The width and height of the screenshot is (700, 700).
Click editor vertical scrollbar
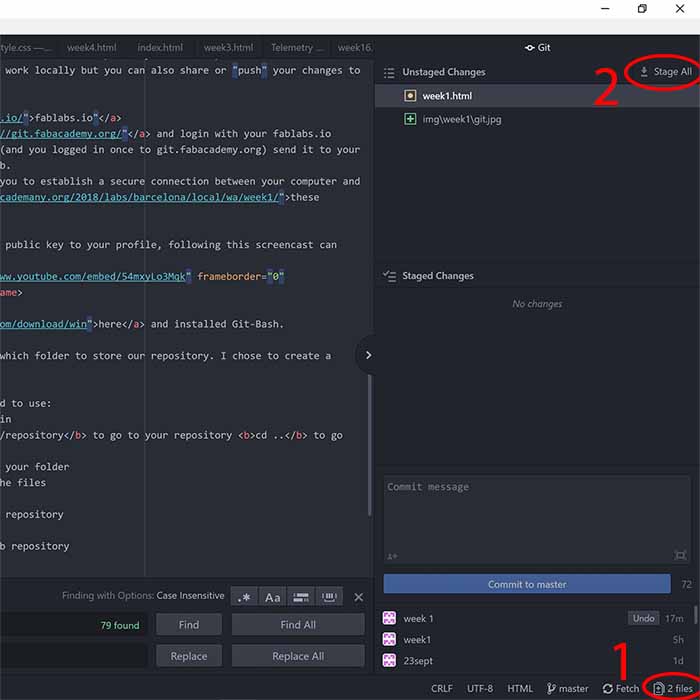coord(370,446)
